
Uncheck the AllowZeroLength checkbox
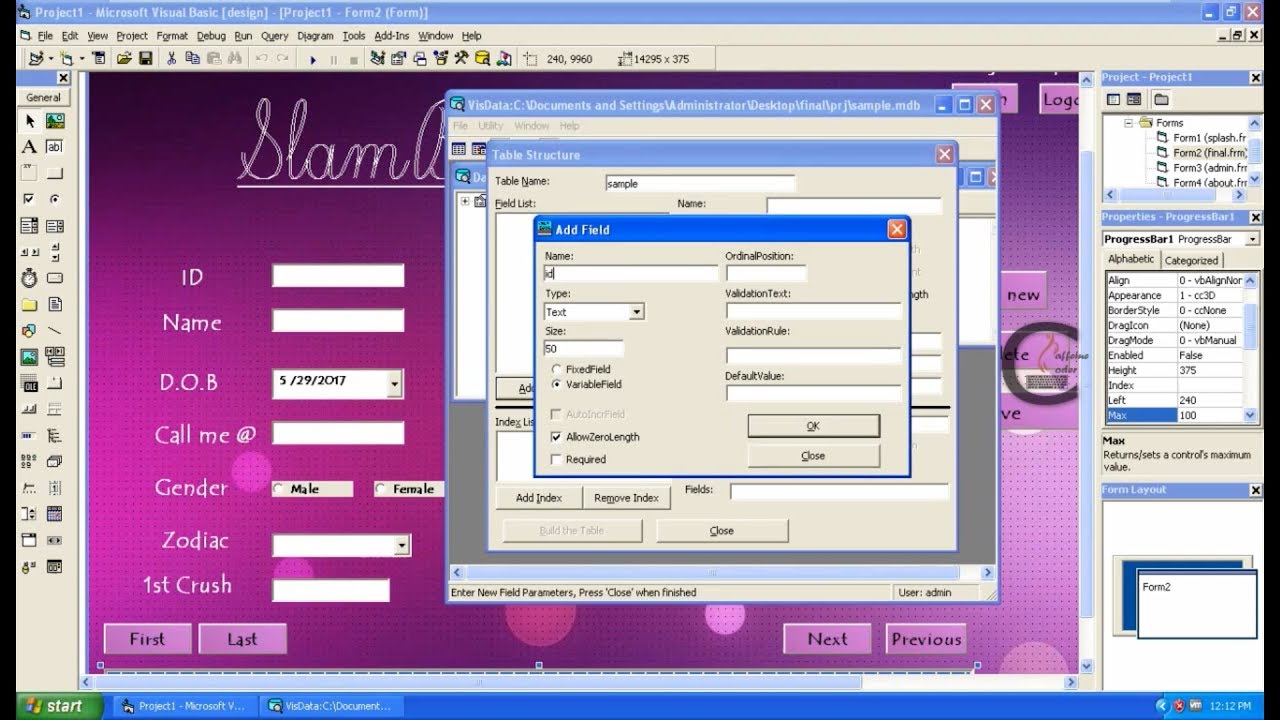click(x=556, y=437)
